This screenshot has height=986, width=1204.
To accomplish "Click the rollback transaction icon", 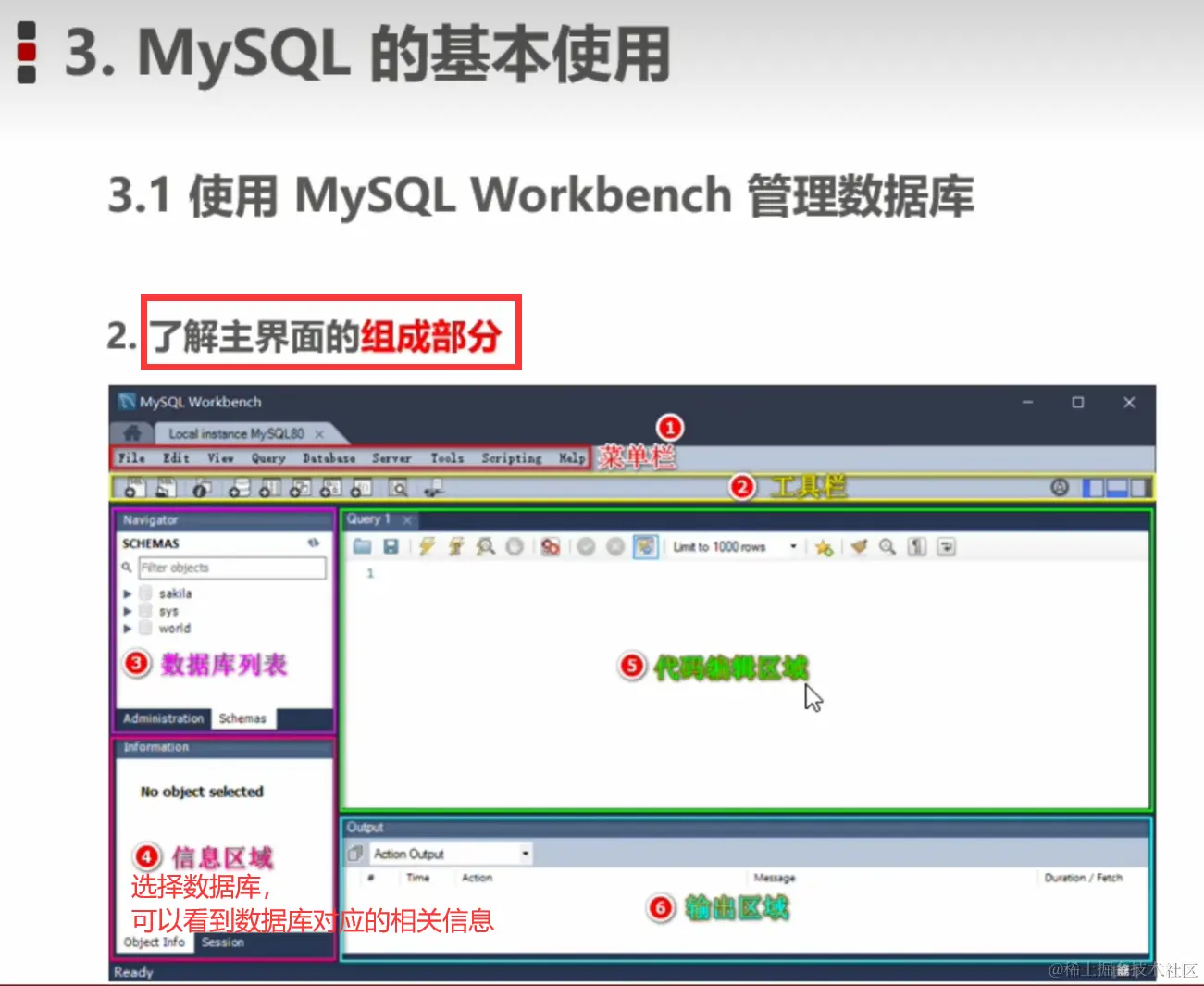I will 615,547.
